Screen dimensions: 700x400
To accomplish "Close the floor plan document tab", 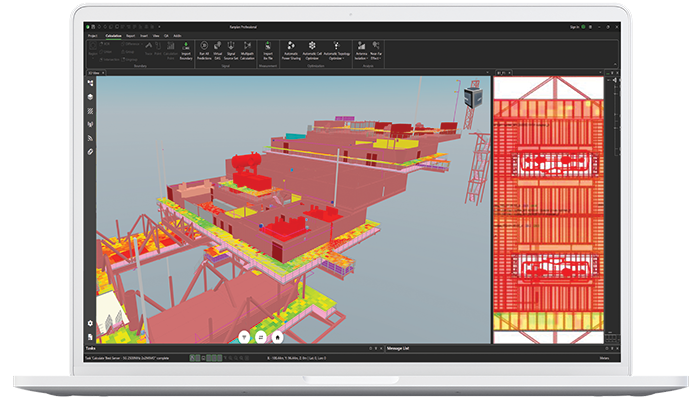I will click(509, 72).
